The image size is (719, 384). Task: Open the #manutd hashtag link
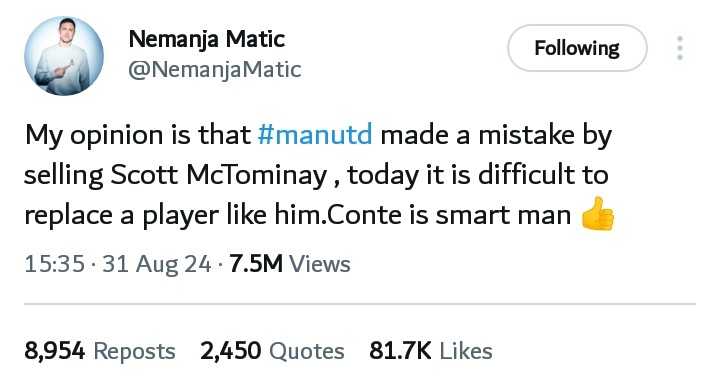[x=315, y=135]
